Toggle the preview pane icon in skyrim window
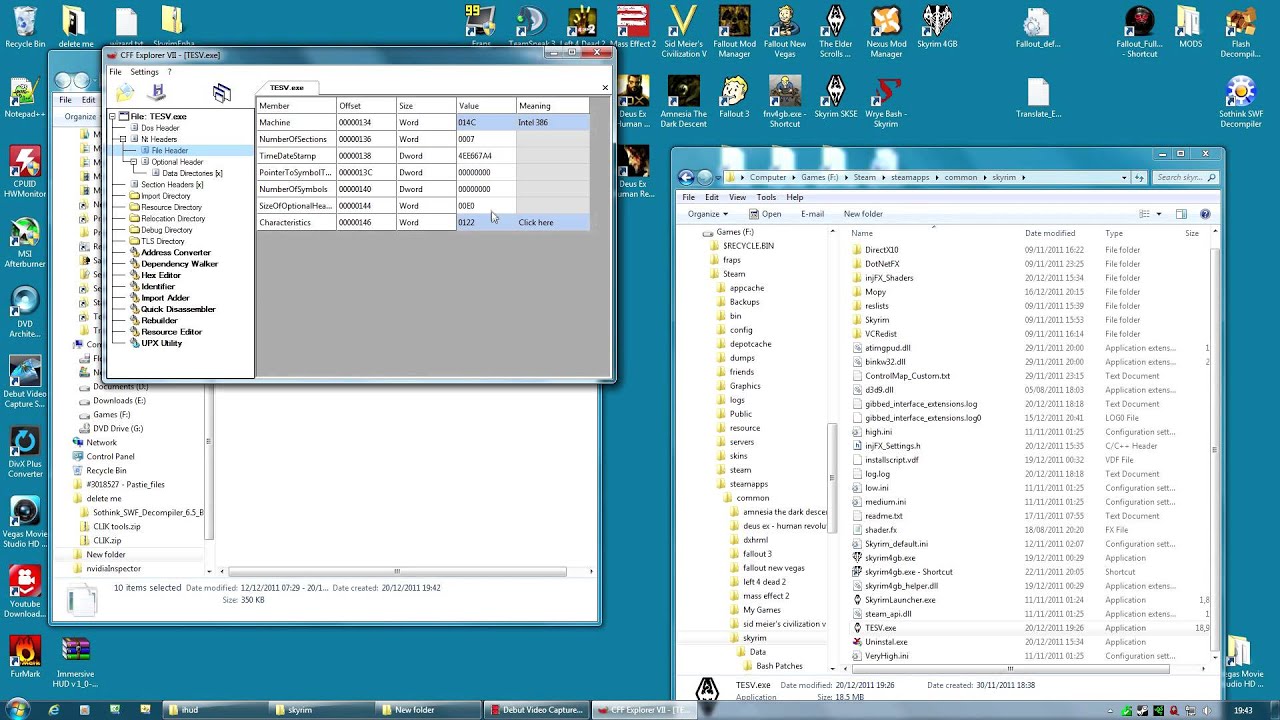The width and height of the screenshot is (1280, 720). pyautogui.click(x=1181, y=214)
